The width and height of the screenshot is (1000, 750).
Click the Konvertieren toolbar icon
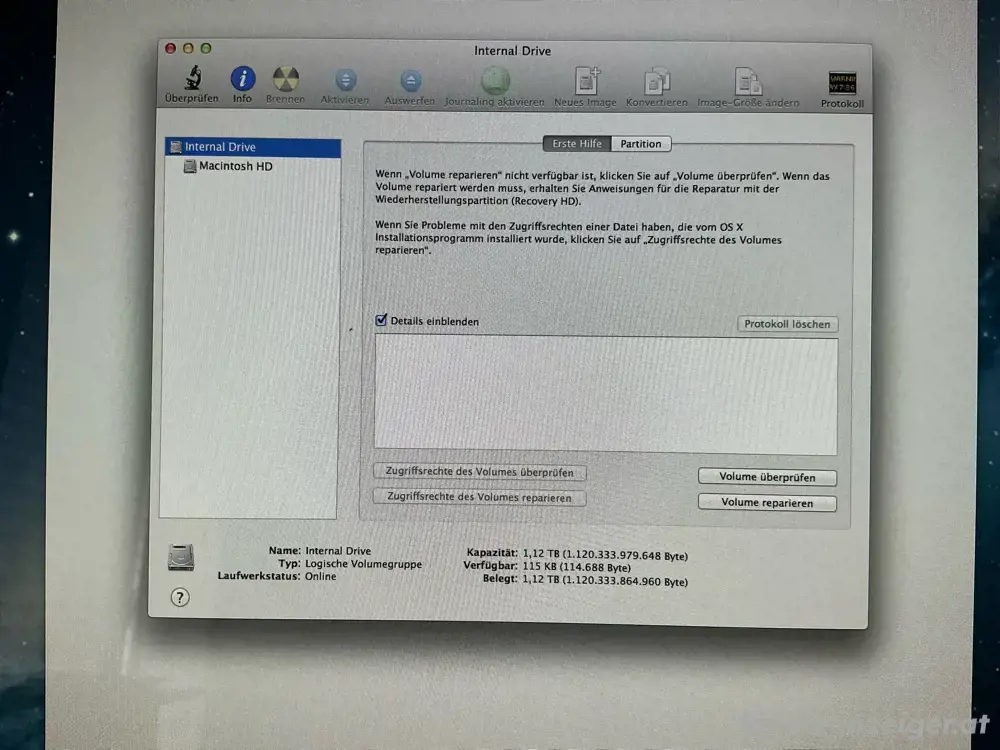656,82
